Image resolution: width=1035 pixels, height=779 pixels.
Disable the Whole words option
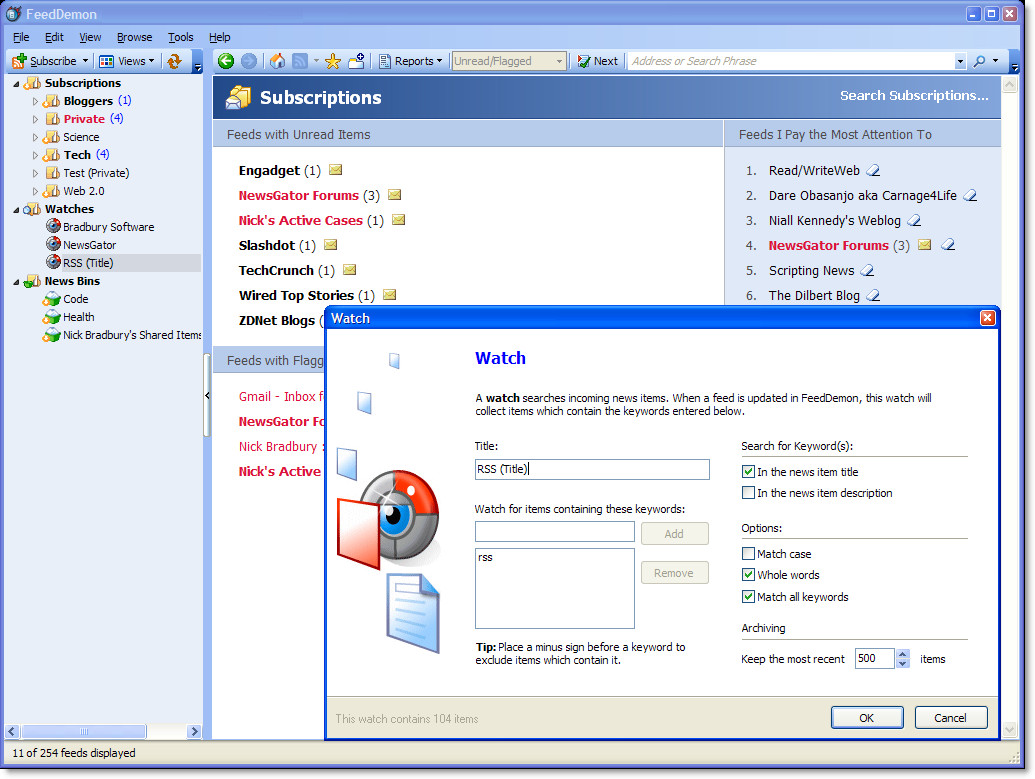pyautogui.click(x=749, y=574)
